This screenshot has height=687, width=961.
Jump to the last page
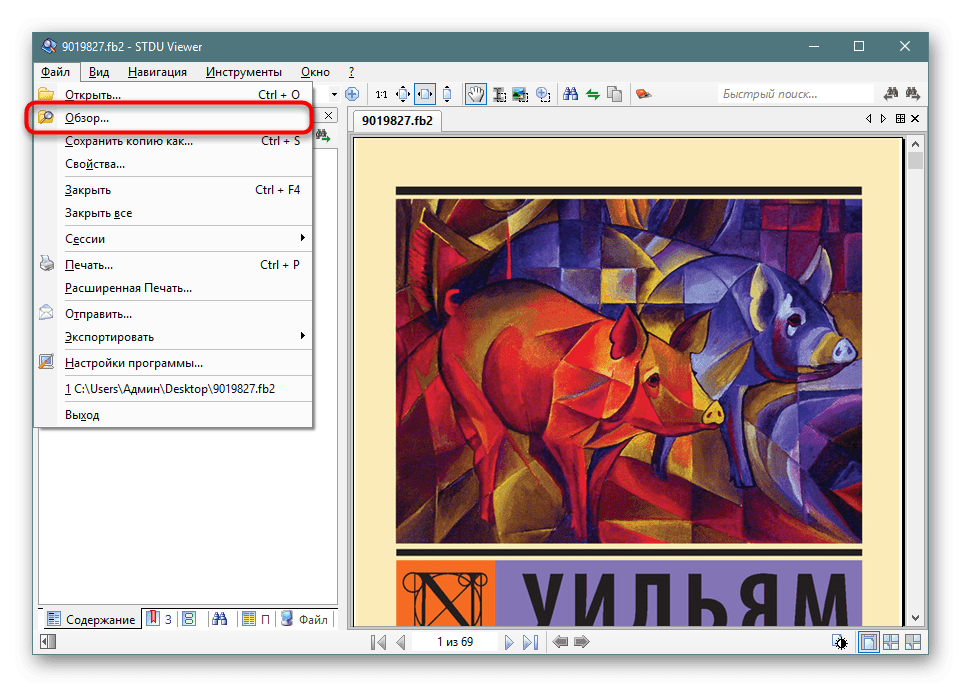(530, 642)
